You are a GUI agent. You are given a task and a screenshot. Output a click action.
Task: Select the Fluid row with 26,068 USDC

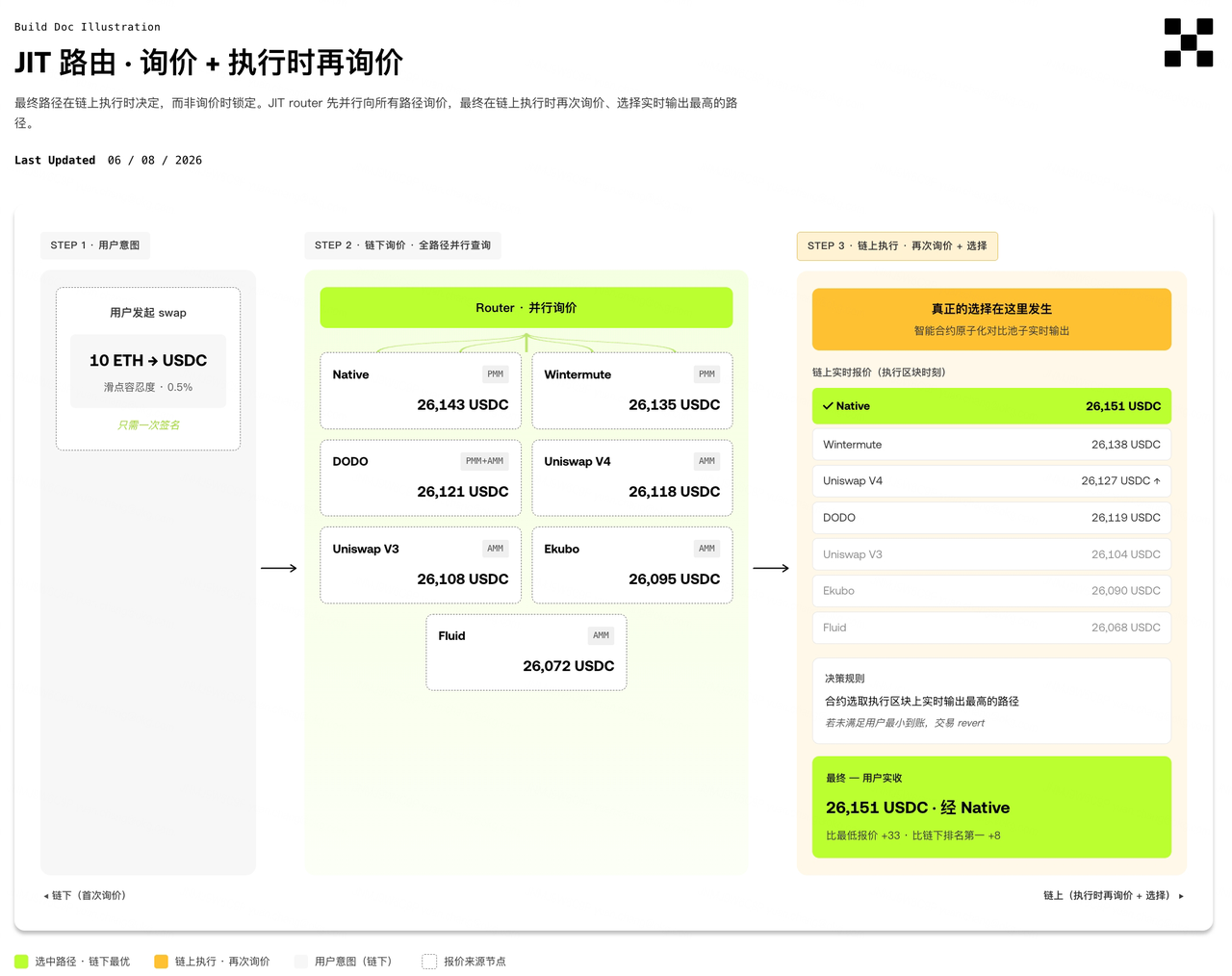coord(991,628)
